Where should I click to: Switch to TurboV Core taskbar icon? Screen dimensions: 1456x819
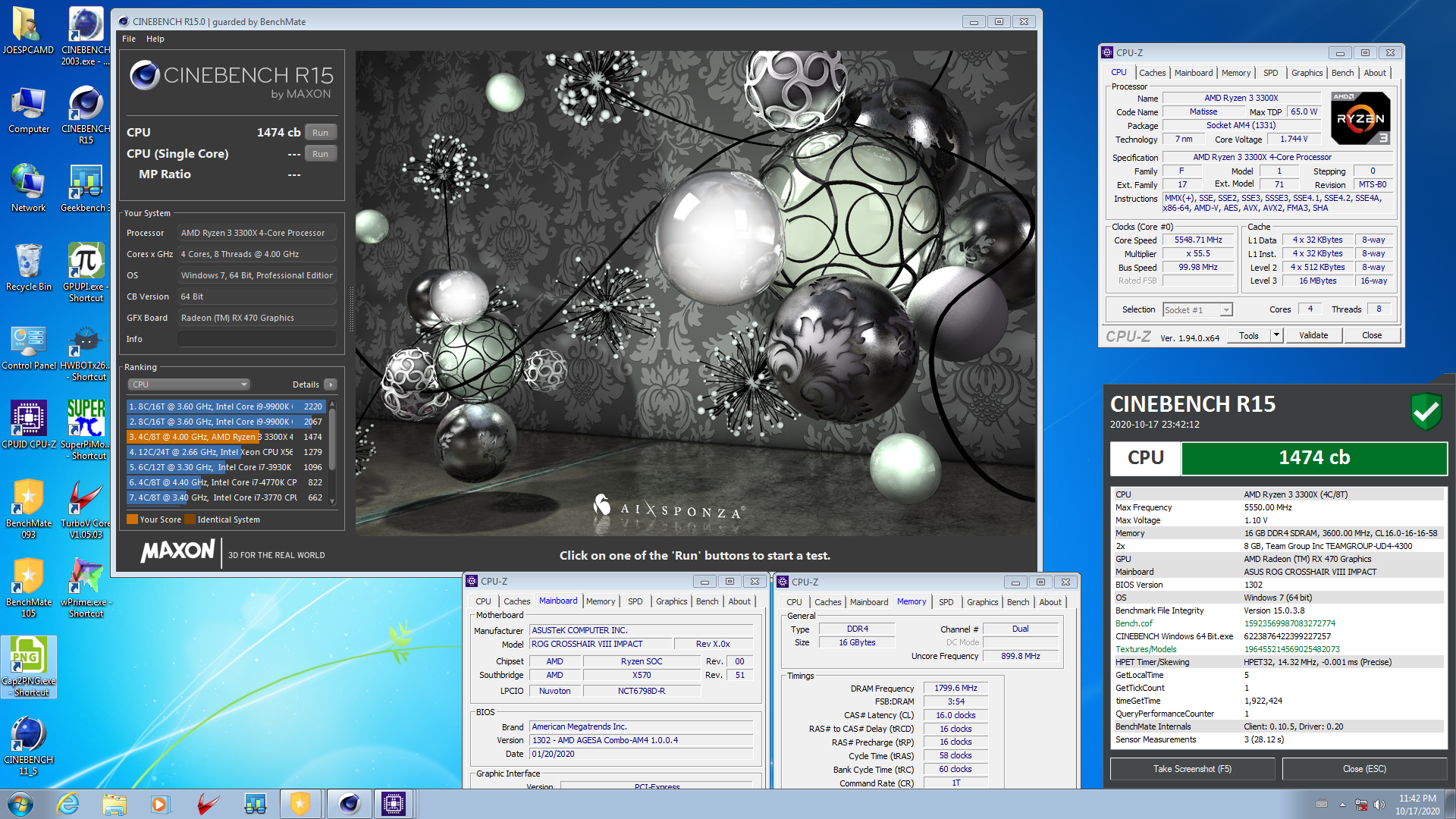pyautogui.click(x=207, y=804)
